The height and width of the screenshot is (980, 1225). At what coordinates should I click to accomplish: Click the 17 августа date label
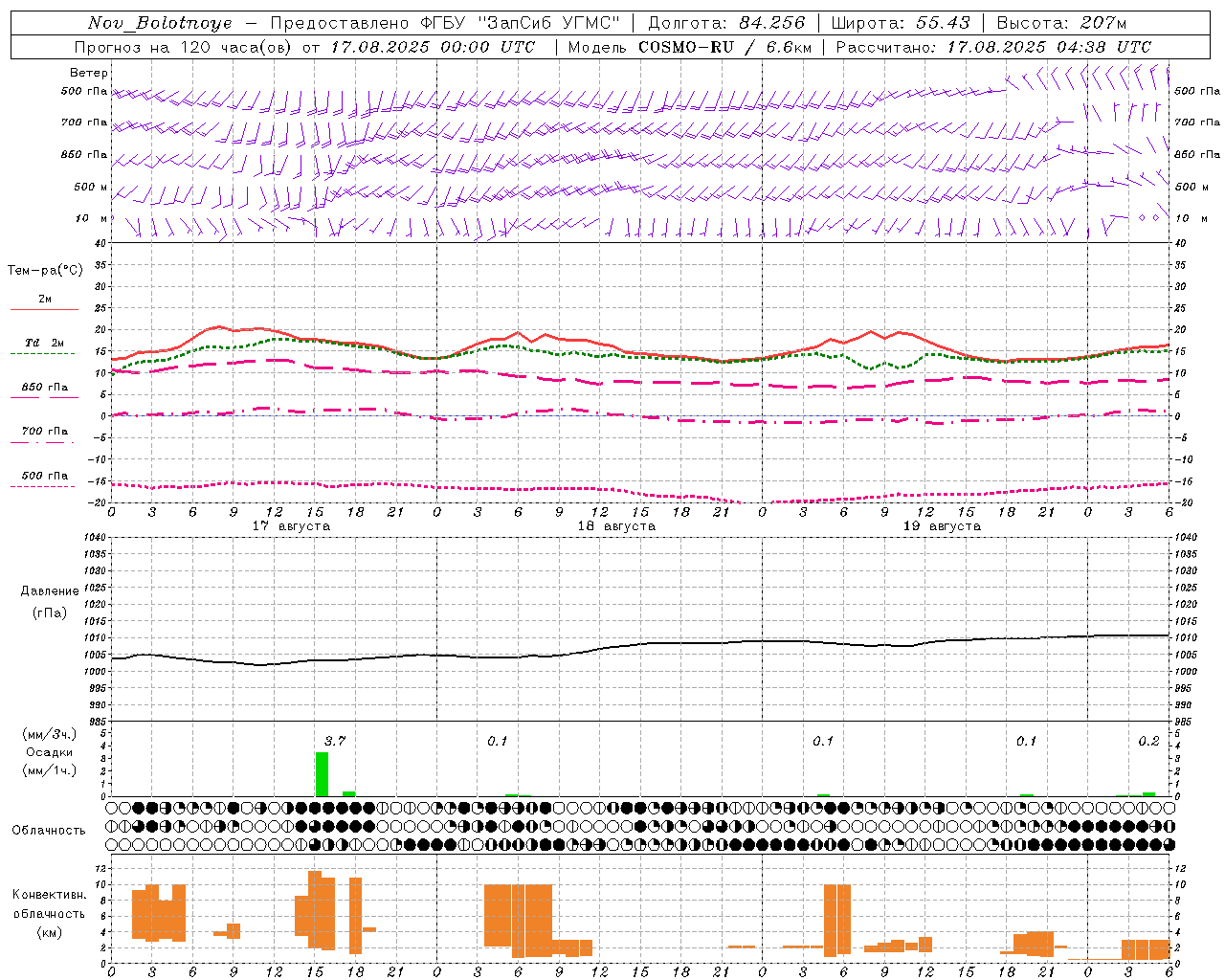291,526
